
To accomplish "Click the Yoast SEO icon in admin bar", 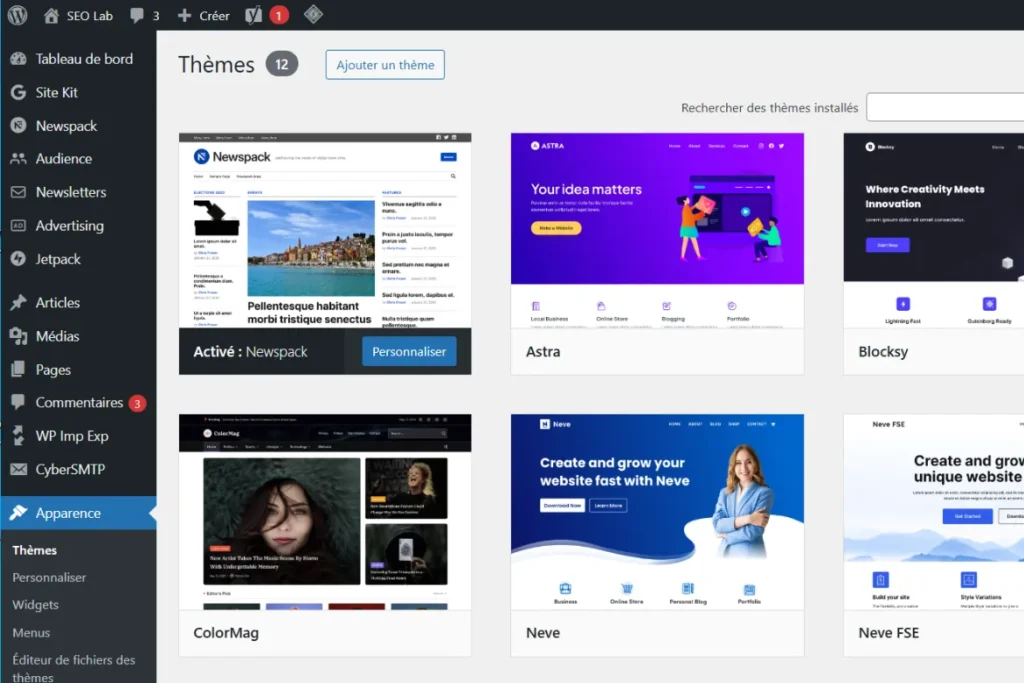I will 255,15.
